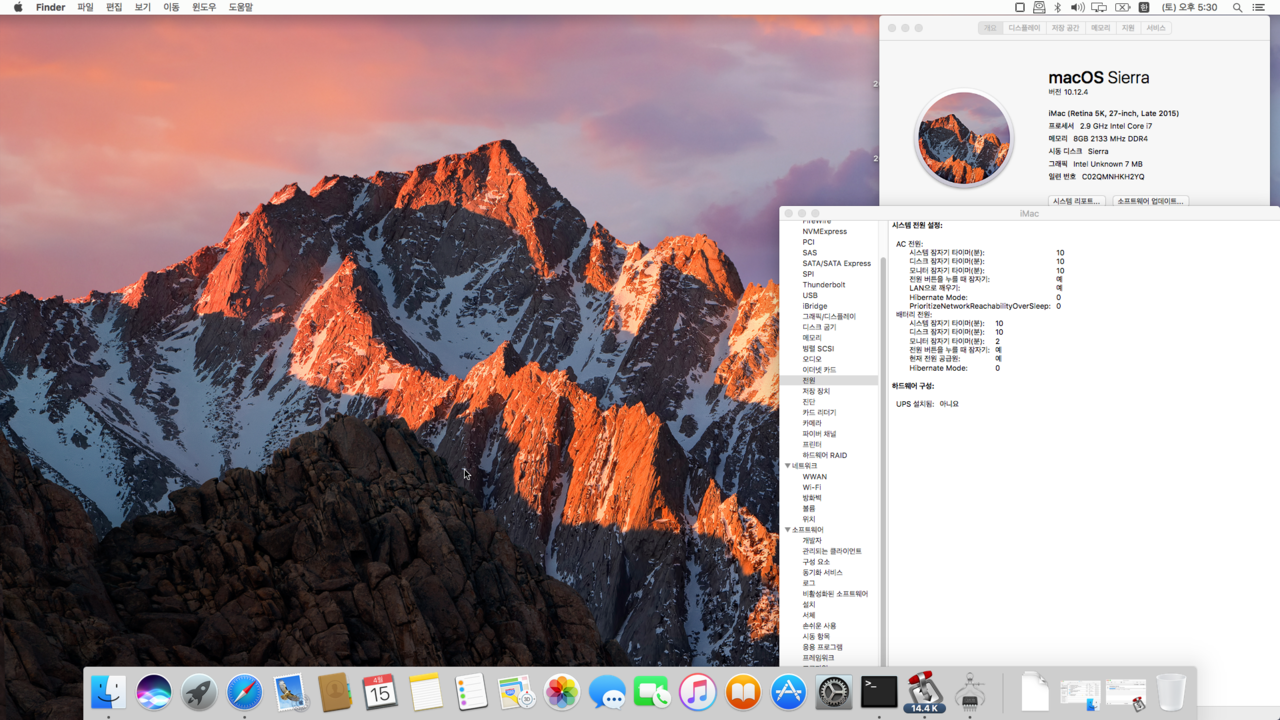The width and height of the screenshot is (1280, 720).
Task: Open System Information chip icon in Dock
Action: click(x=970, y=692)
